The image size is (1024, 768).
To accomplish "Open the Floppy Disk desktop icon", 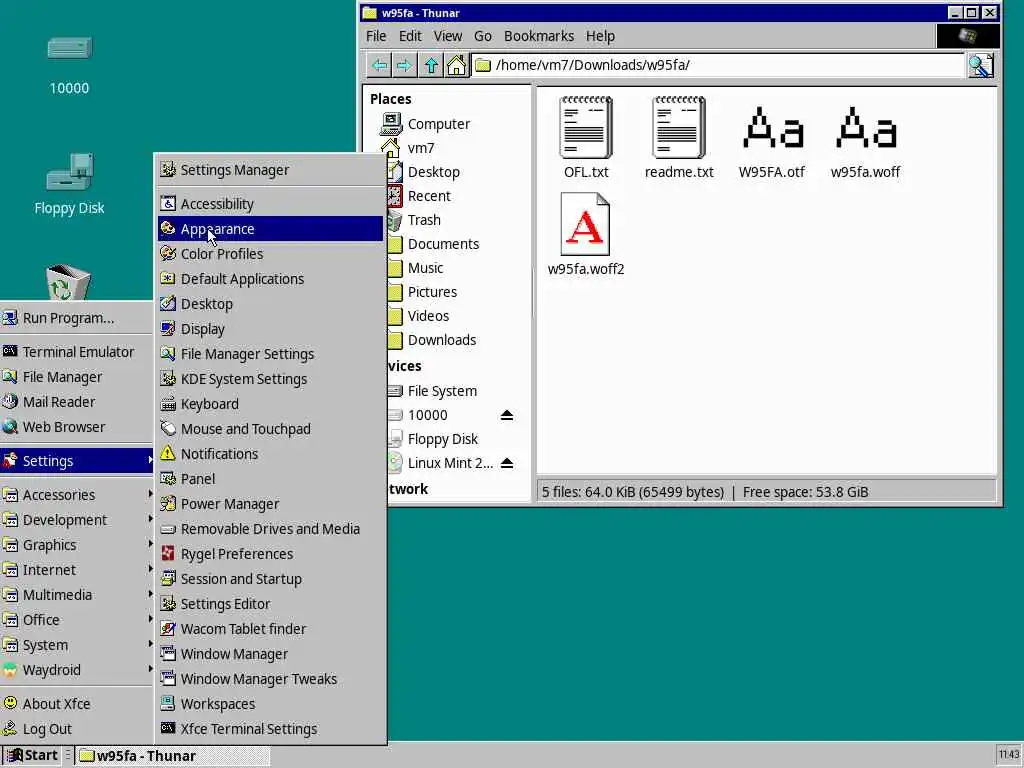I will 69,171.
